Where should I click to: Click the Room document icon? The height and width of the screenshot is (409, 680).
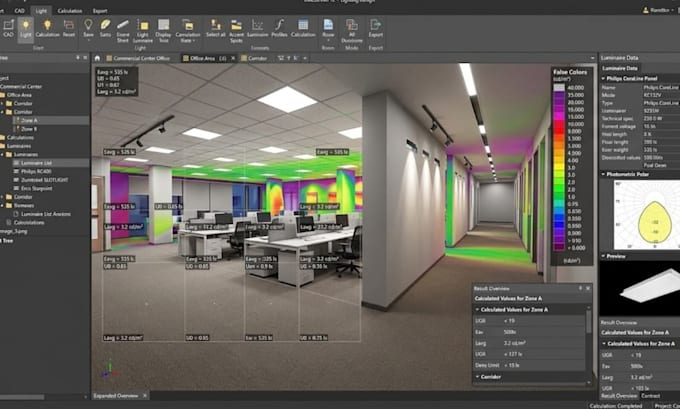point(328,29)
